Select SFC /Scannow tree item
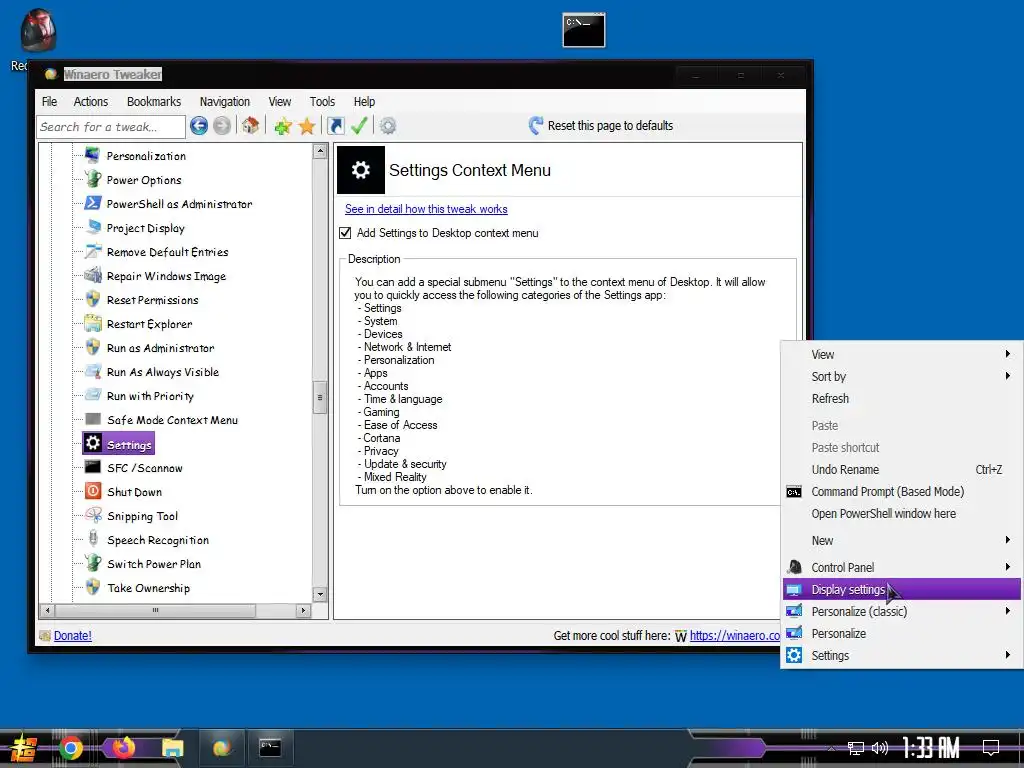The height and width of the screenshot is (768, 1024). [145, 468]
